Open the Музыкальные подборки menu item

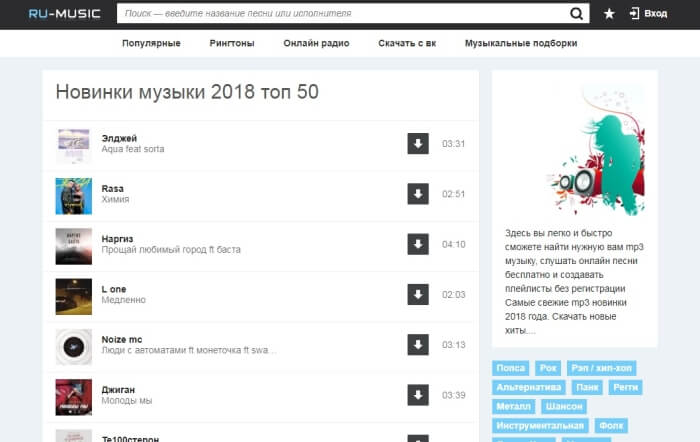(x=521, y=43)
